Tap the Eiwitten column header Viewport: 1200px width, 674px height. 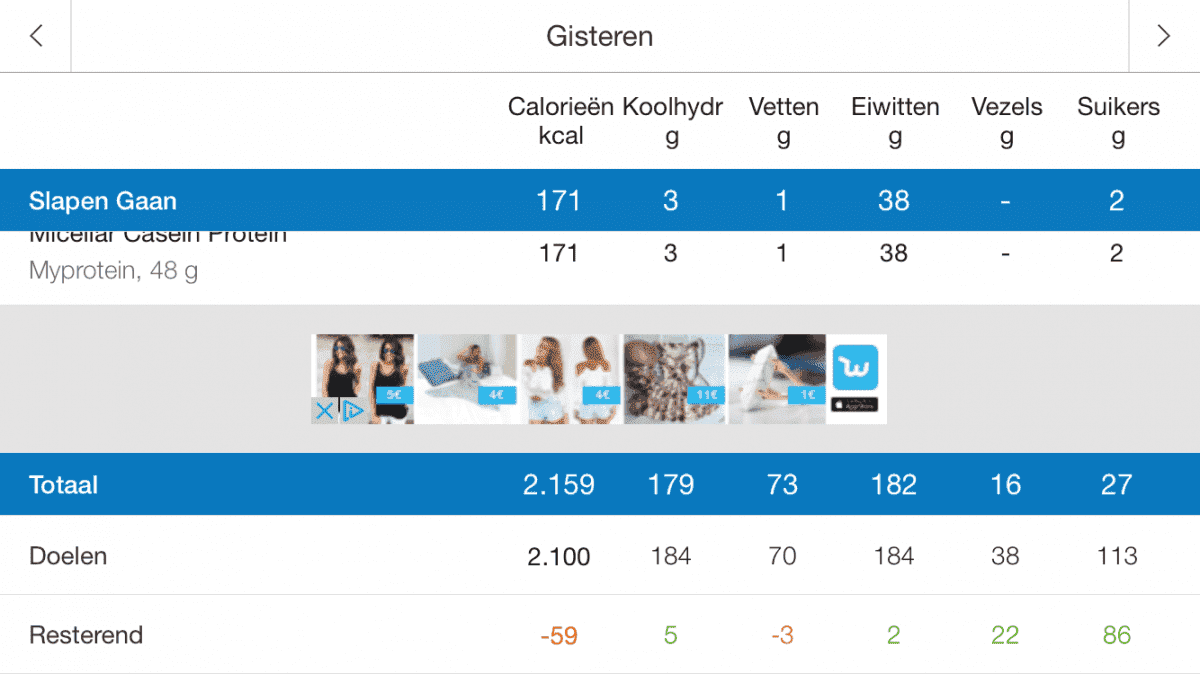[895, 121]
